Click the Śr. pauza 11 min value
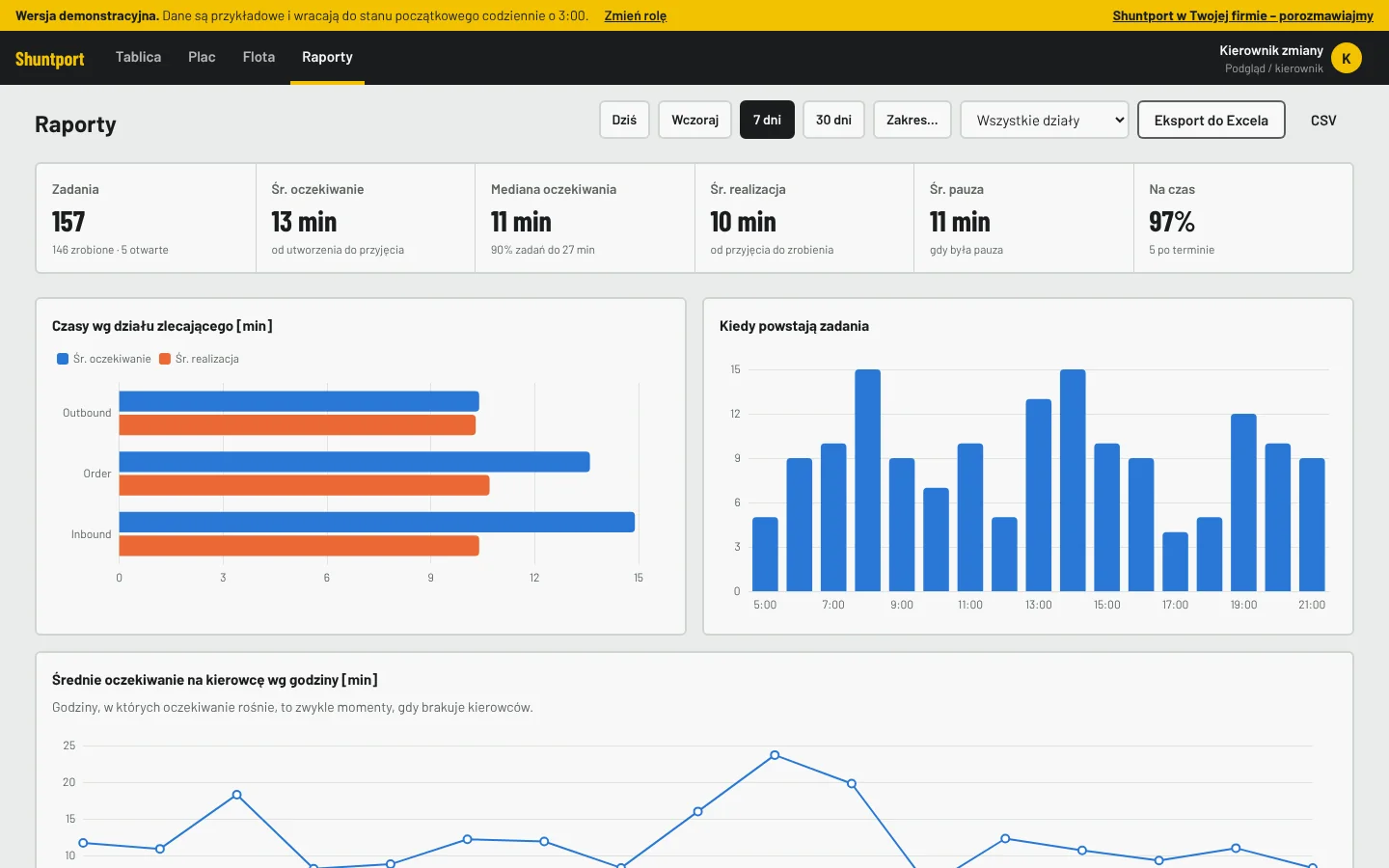This screenshot has height=868, width=1389. point(960,222)
